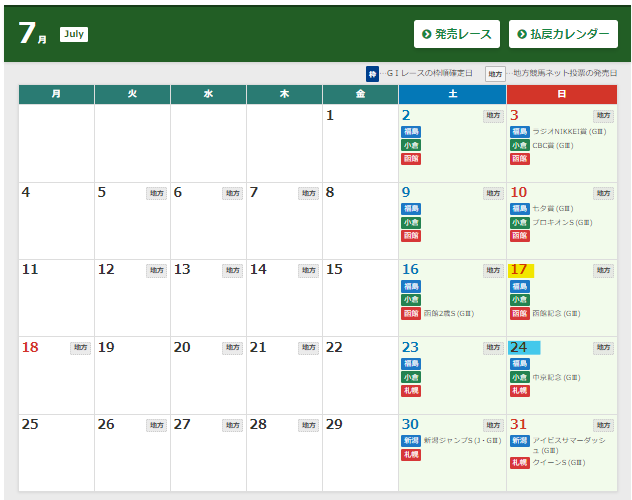Screen dimensions: 632x500
Task: Open the 新潟ジャンプS (J・GIII) race link
Action: click(462, 441)
